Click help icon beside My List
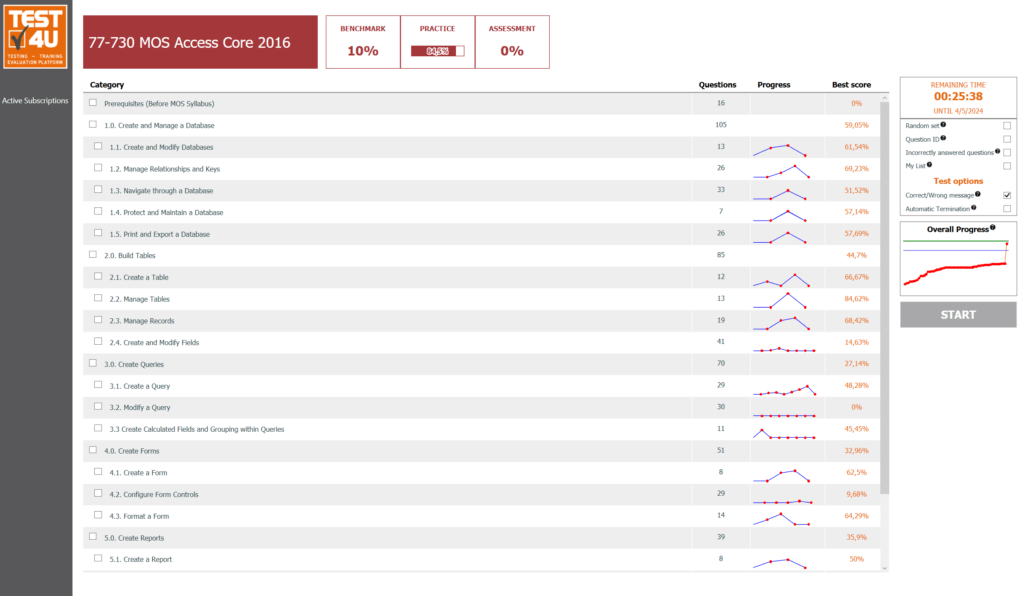Screen dimensions: 1024x596 tap(930, 165)
